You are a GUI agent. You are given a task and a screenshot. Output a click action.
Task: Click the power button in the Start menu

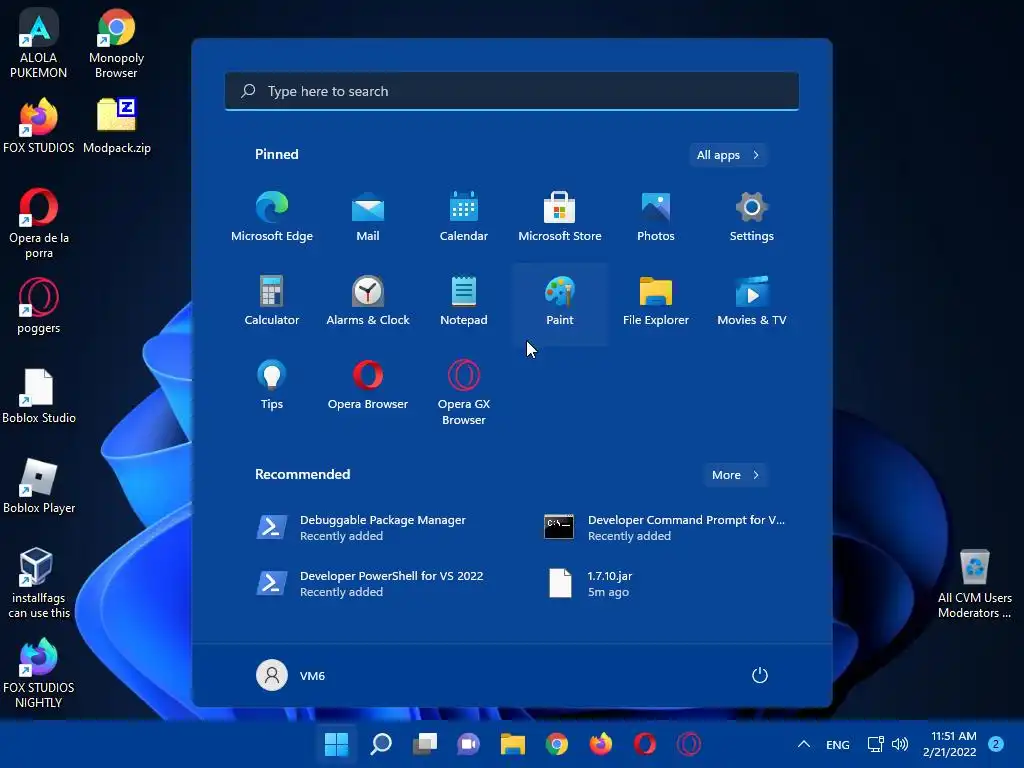[x=760, y=675]
